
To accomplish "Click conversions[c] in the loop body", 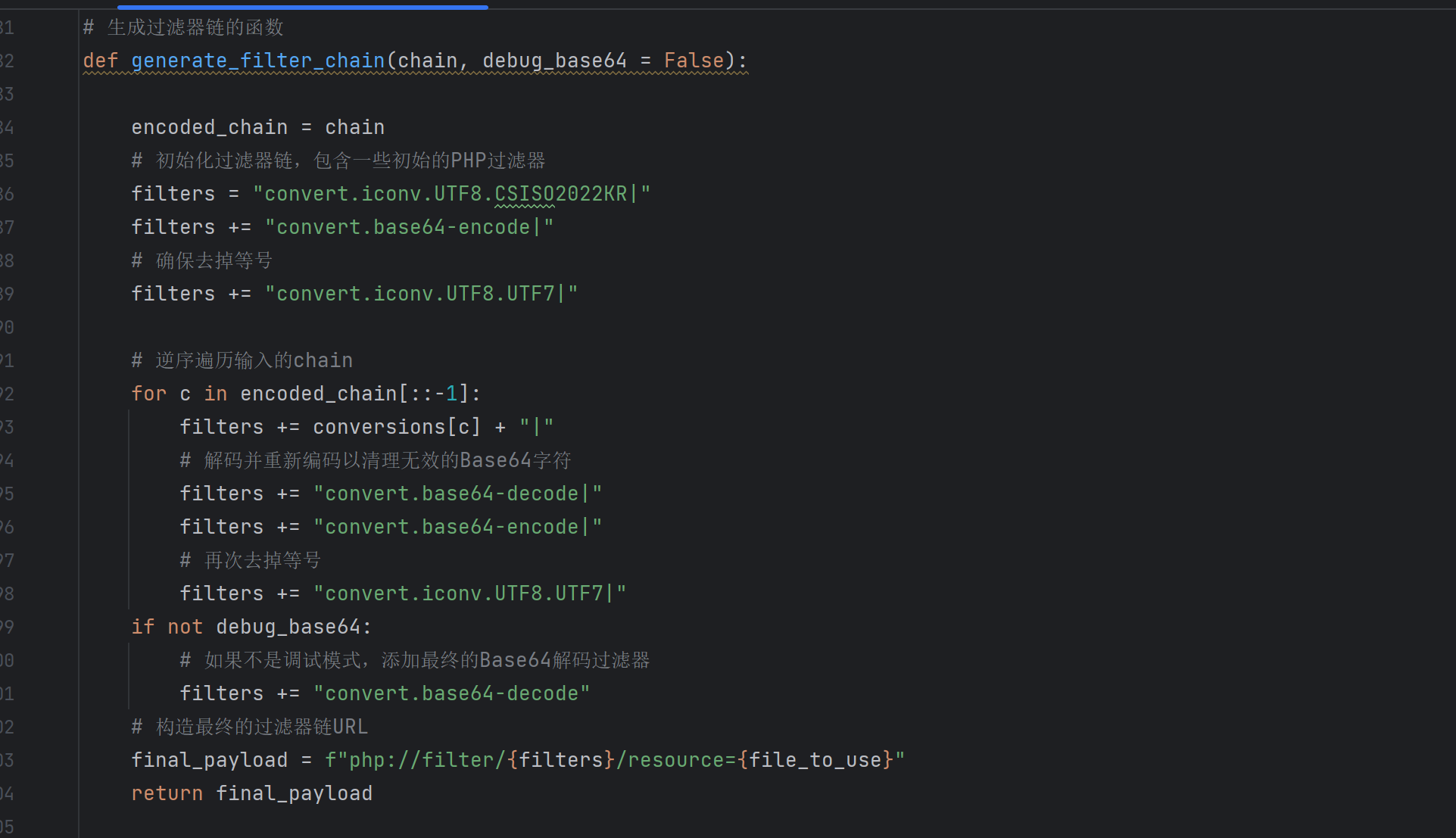I will 397,427.
